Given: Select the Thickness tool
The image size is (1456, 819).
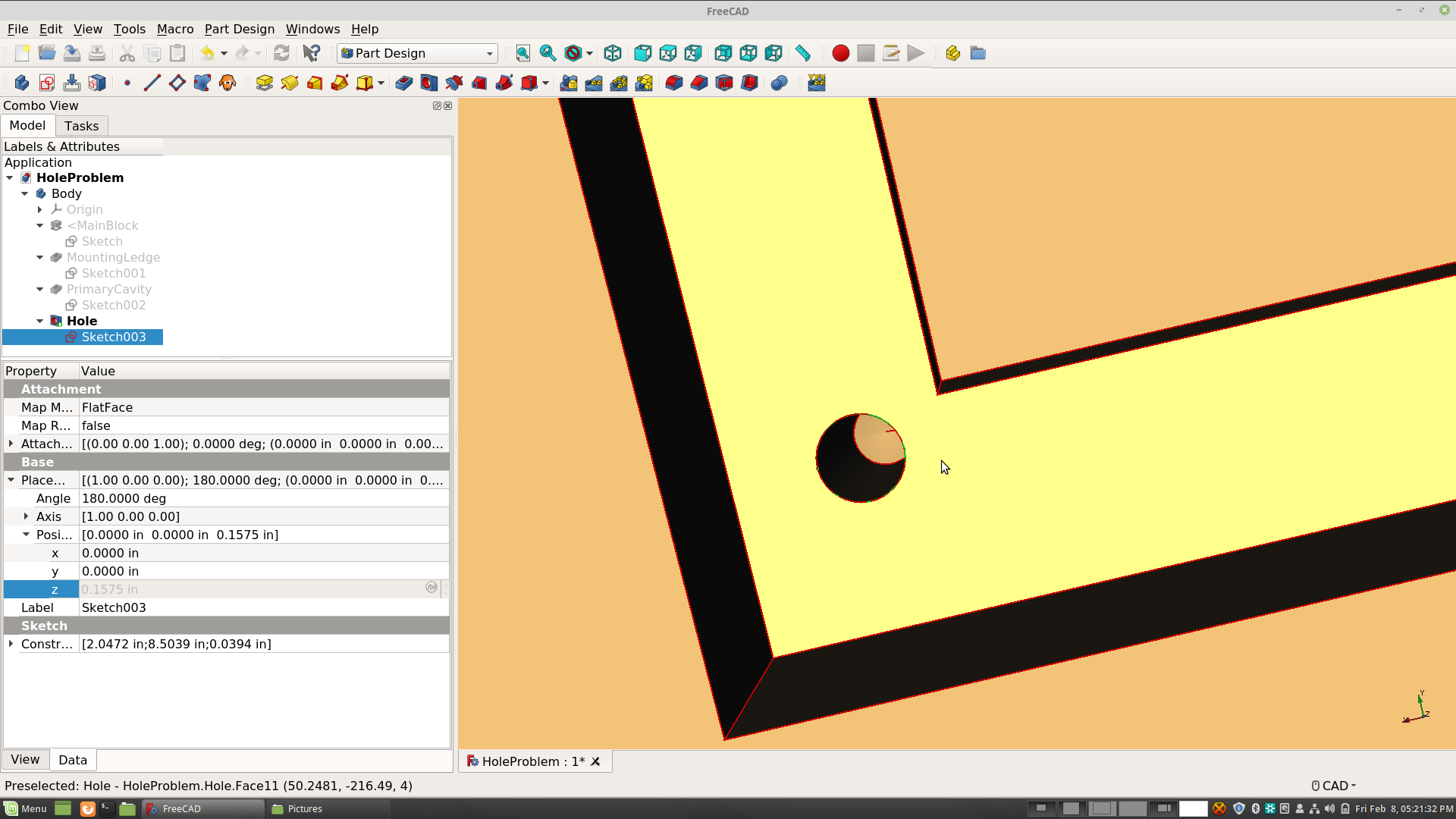Looking at the screenshot, I should 749,83.
